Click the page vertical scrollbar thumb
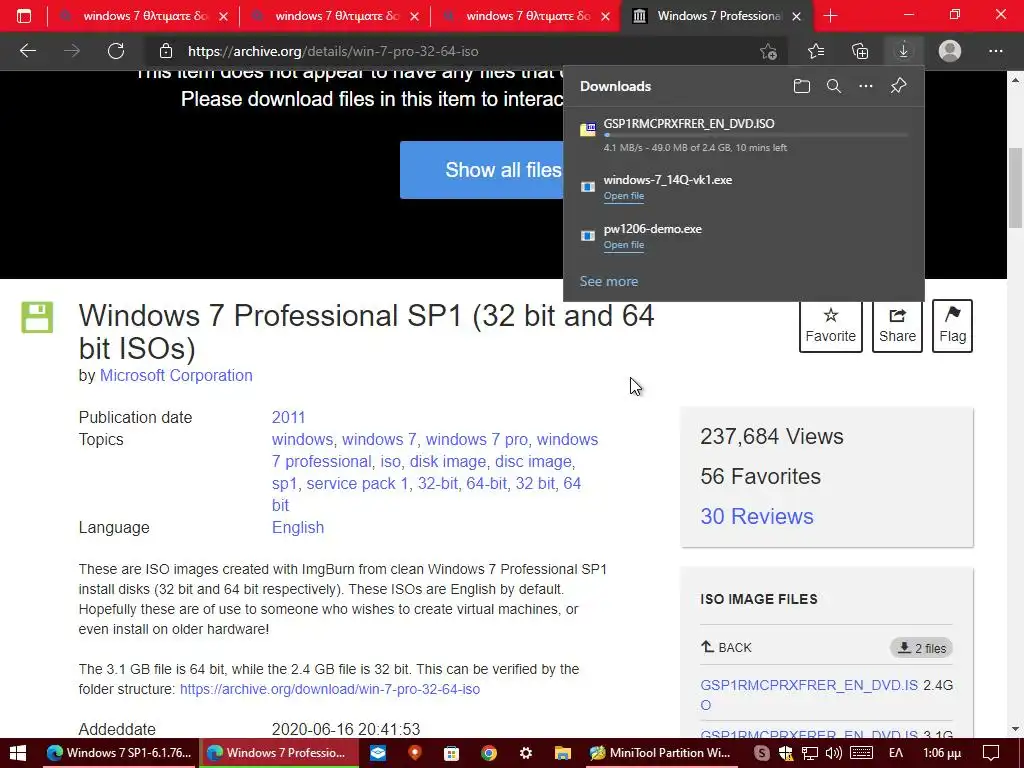 tap(1015, 188)
